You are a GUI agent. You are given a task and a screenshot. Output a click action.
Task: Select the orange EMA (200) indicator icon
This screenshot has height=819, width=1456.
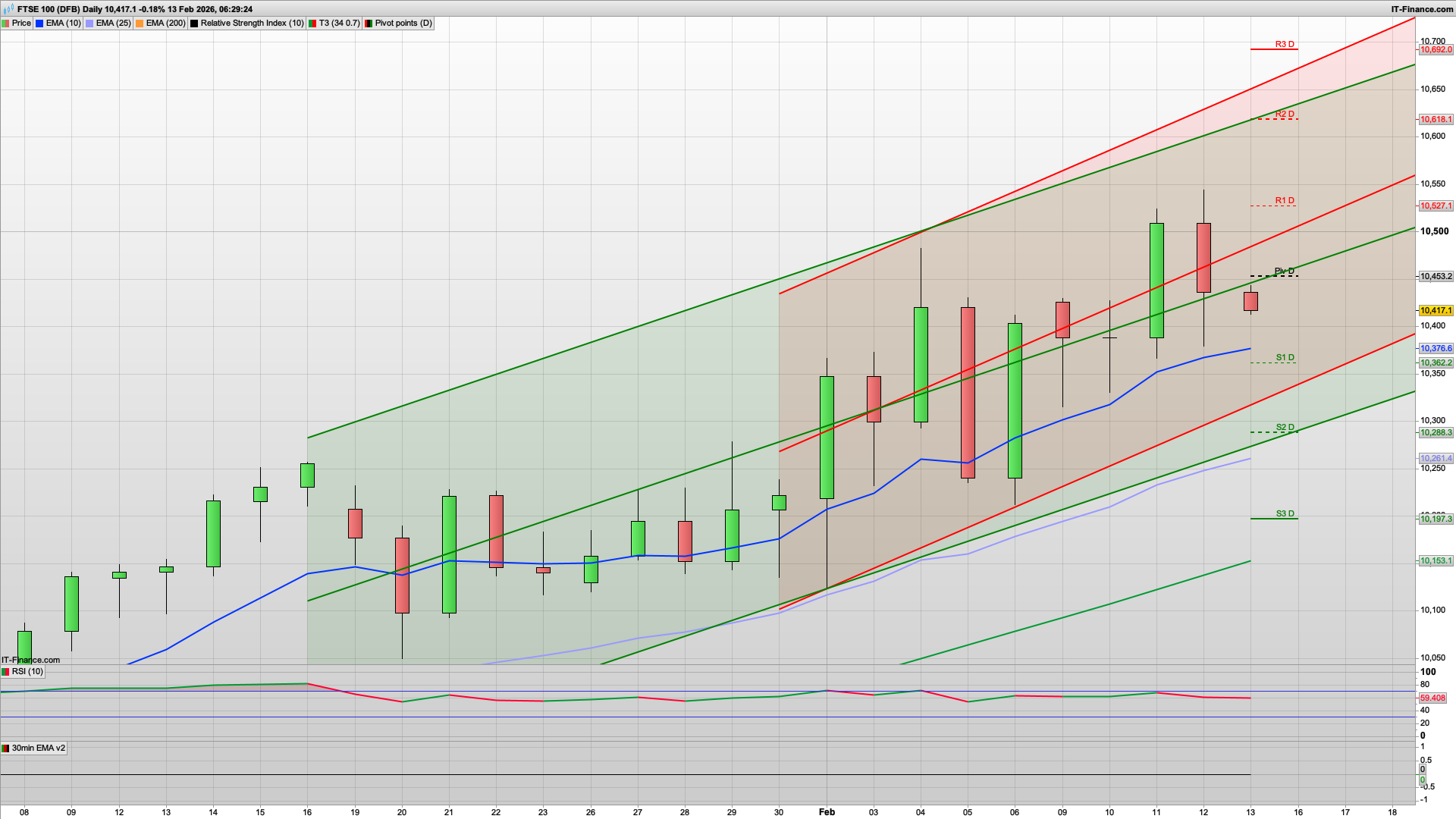coord(138,24)
